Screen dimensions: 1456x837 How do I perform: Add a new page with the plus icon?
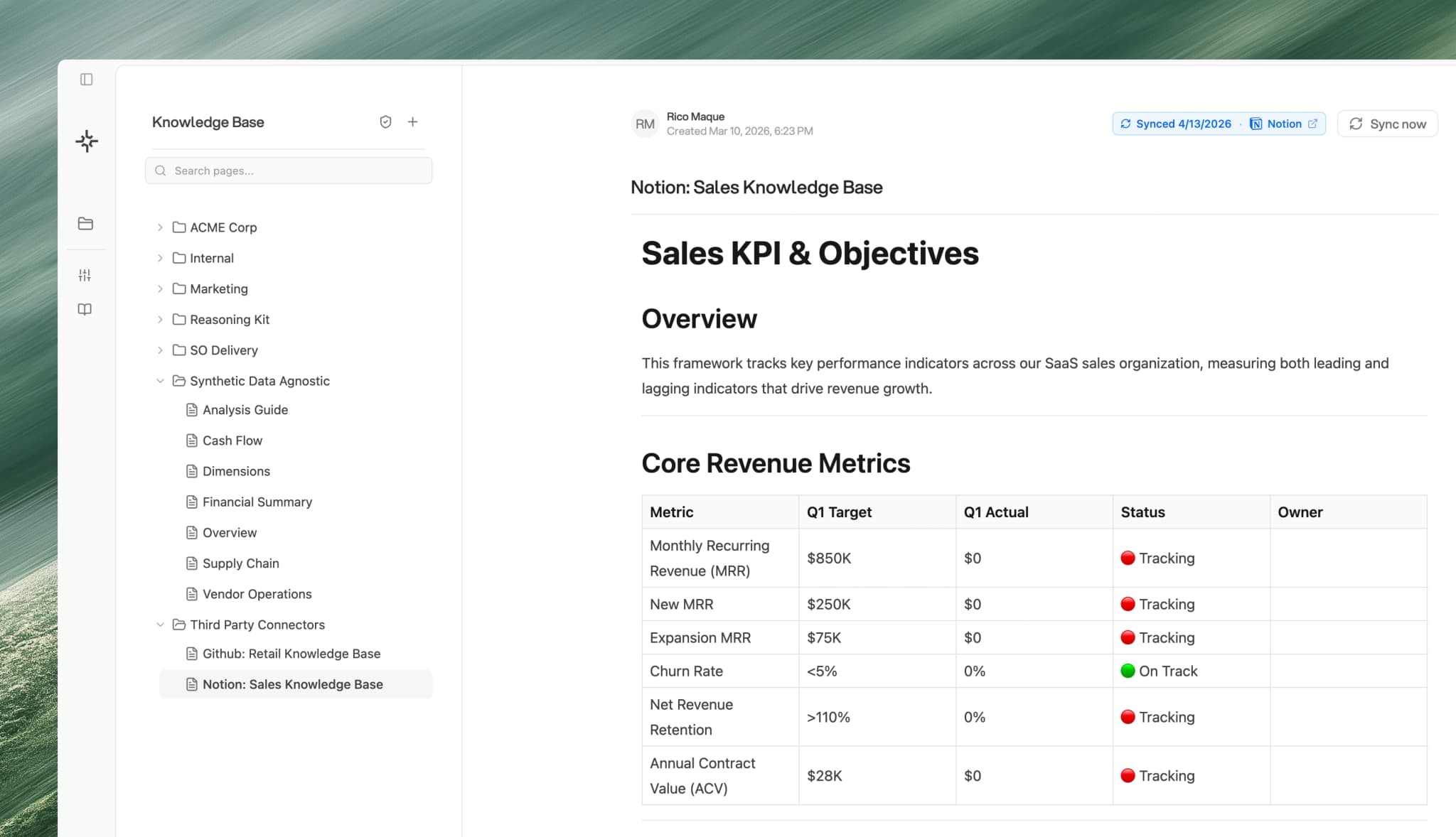coord(413,121)
